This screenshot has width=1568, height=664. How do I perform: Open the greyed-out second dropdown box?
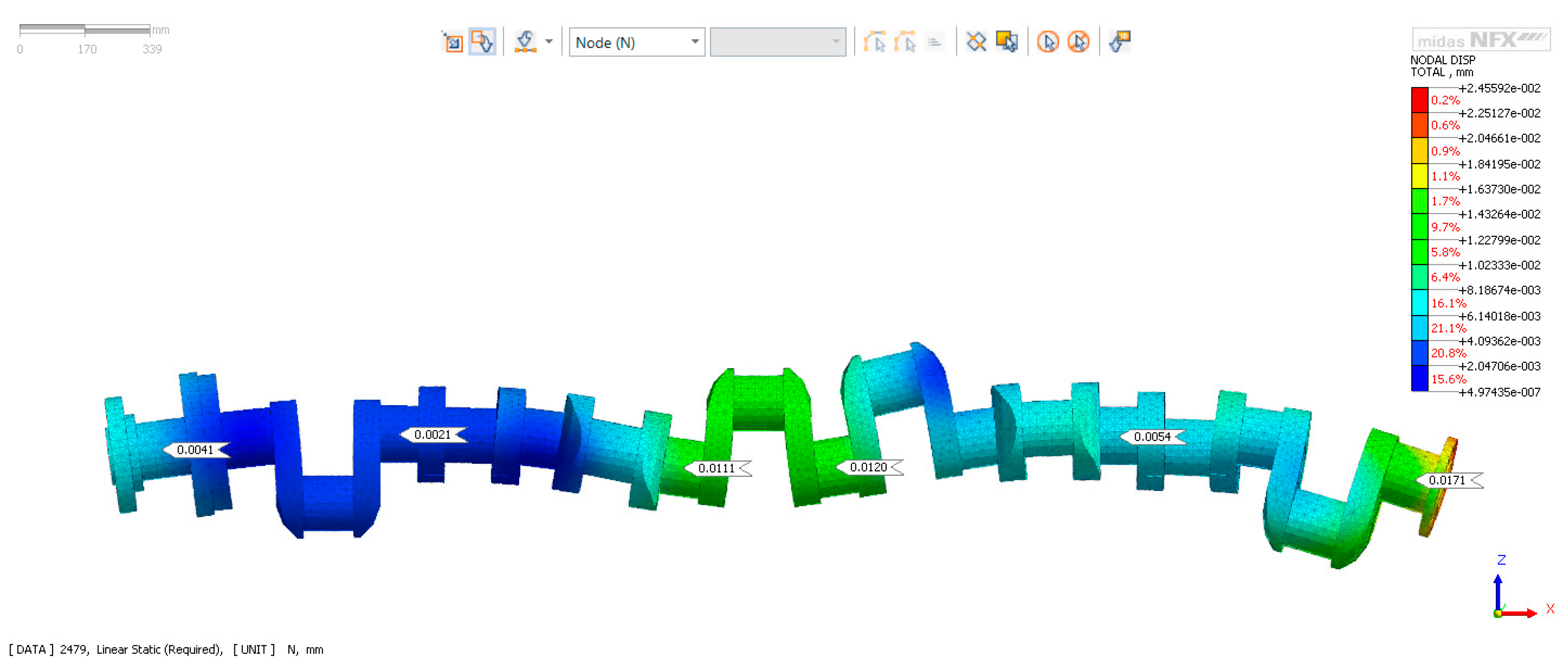tap(777, 42)
